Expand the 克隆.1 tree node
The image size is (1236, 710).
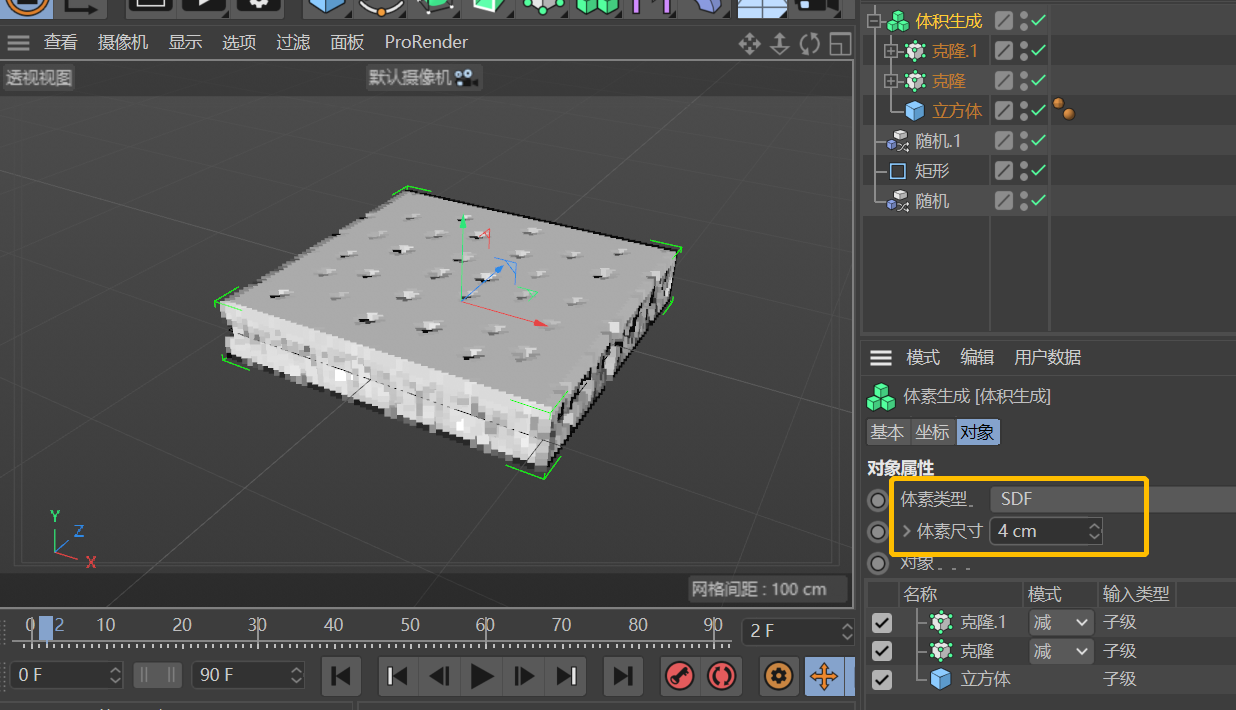[892, 51]
